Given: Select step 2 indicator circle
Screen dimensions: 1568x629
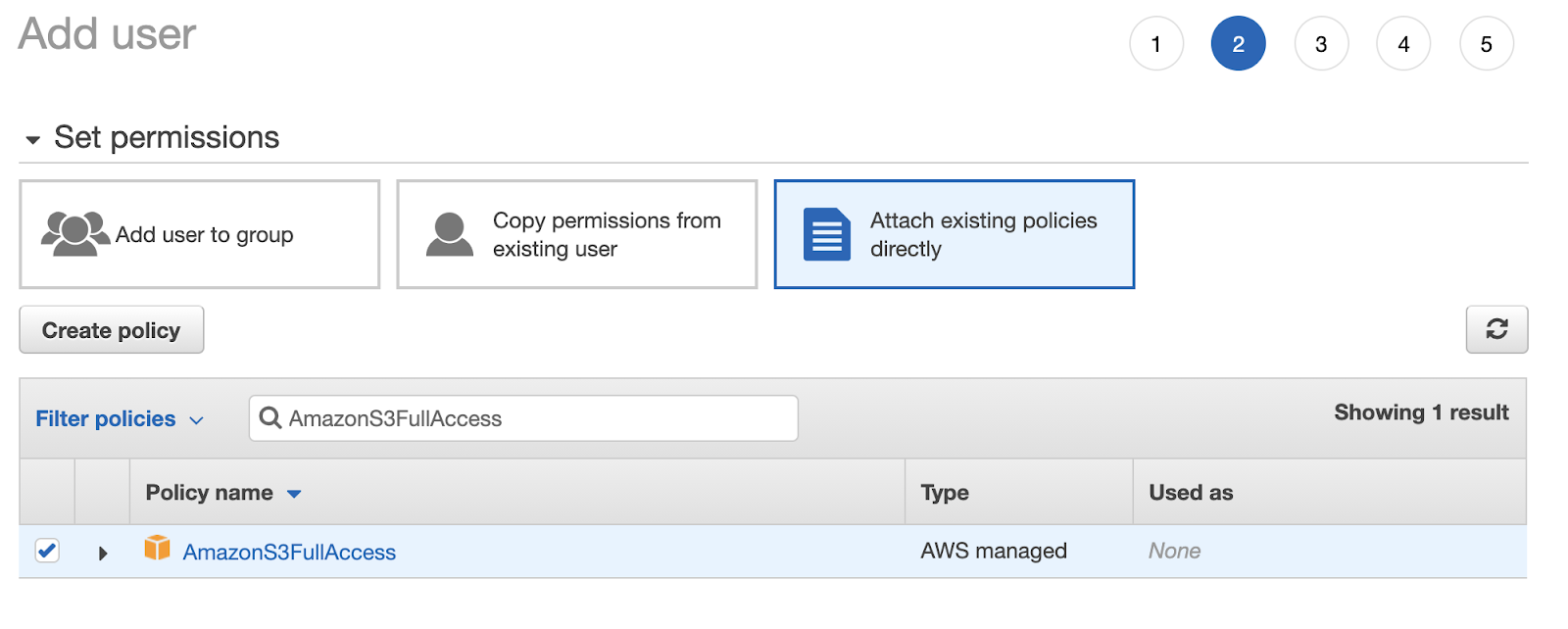Looking at the screenshot, I should click(1239, 44).
